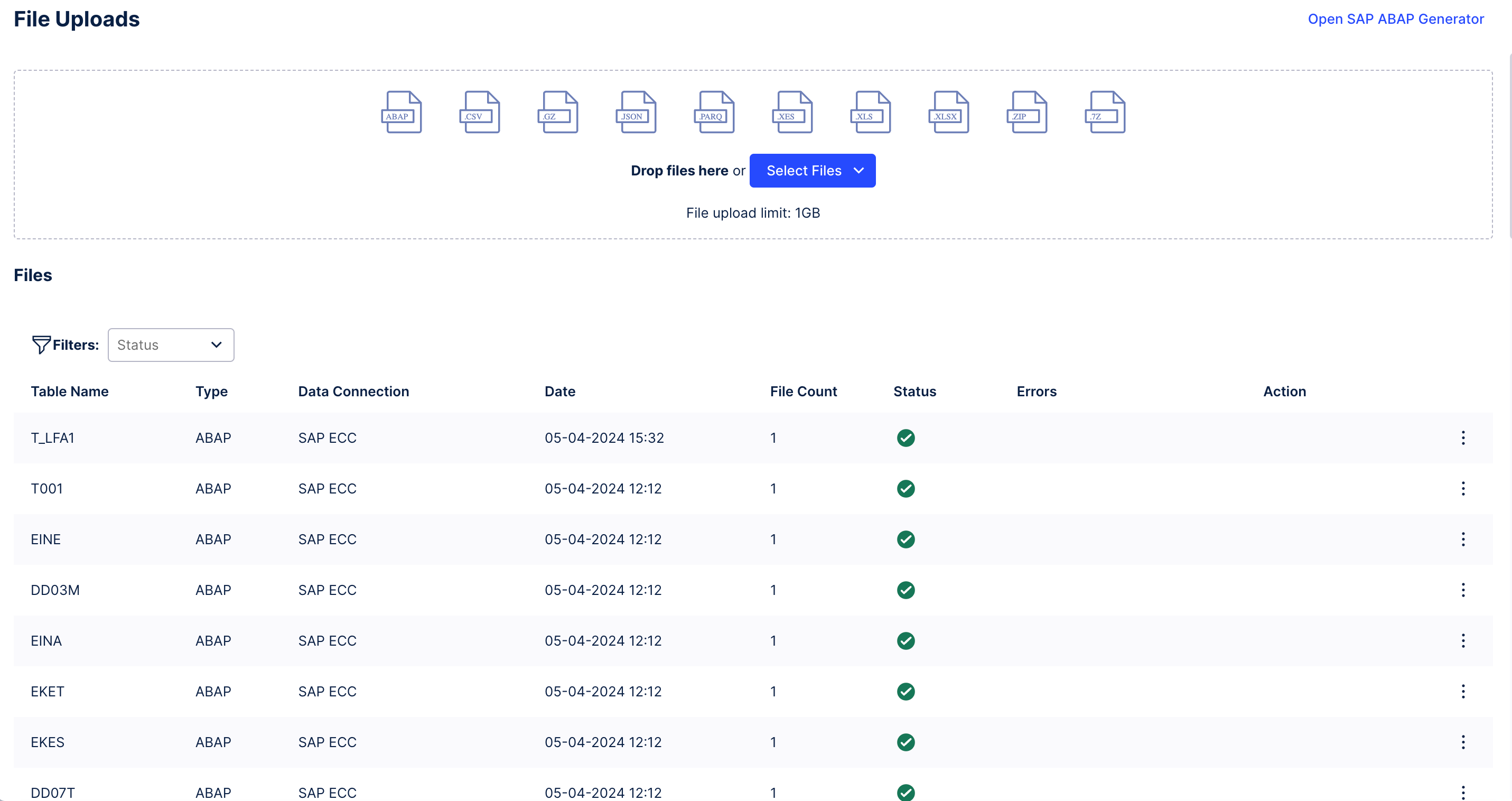The height and width of the screenshot is (801, 1512).
Task: Open the Status filter dropdown
Action: click(x=171, y=345)
